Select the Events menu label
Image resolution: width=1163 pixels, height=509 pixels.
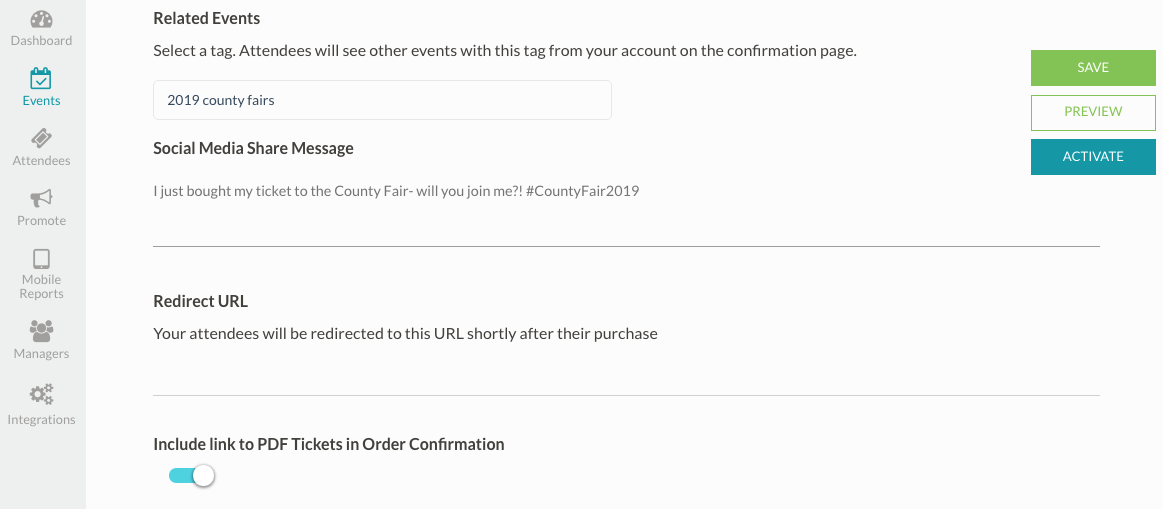click(41, 101)
